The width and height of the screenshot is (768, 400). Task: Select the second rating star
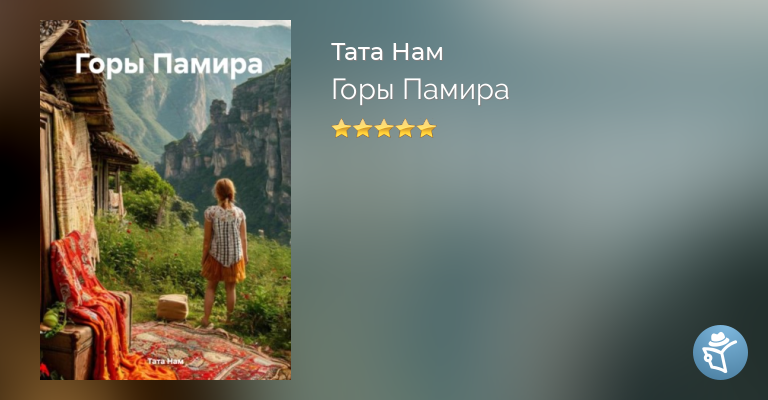point(363,129)
